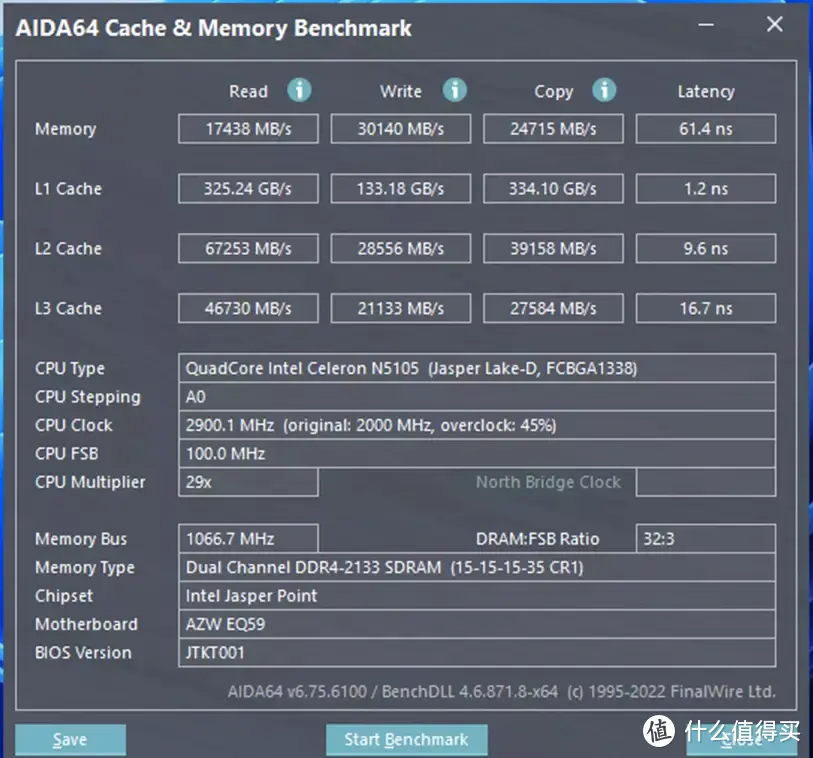Image resolution: width=813 pixels, height=758 pixels.
Task: Click the Memory Bus field 1066.7 MHz
Action: tap(248, 539)
